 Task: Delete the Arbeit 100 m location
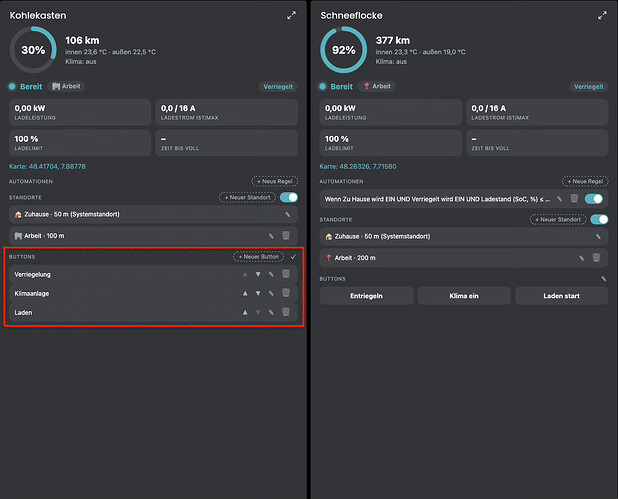[x=286, y=235]
